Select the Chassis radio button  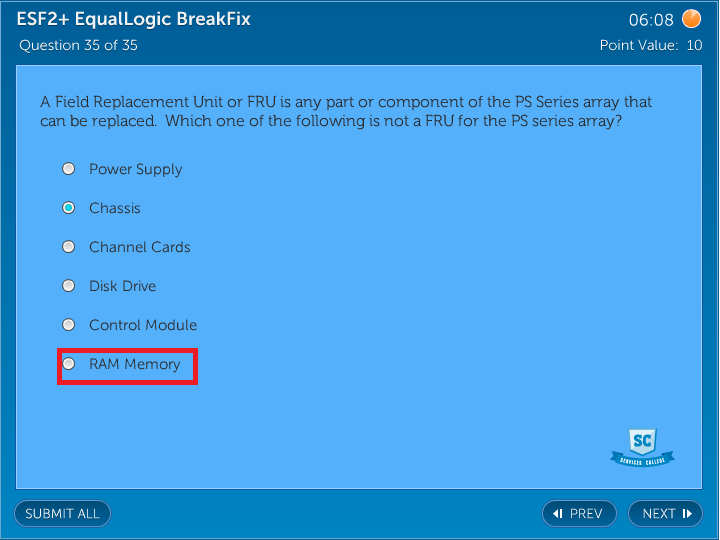coord(69,208)
